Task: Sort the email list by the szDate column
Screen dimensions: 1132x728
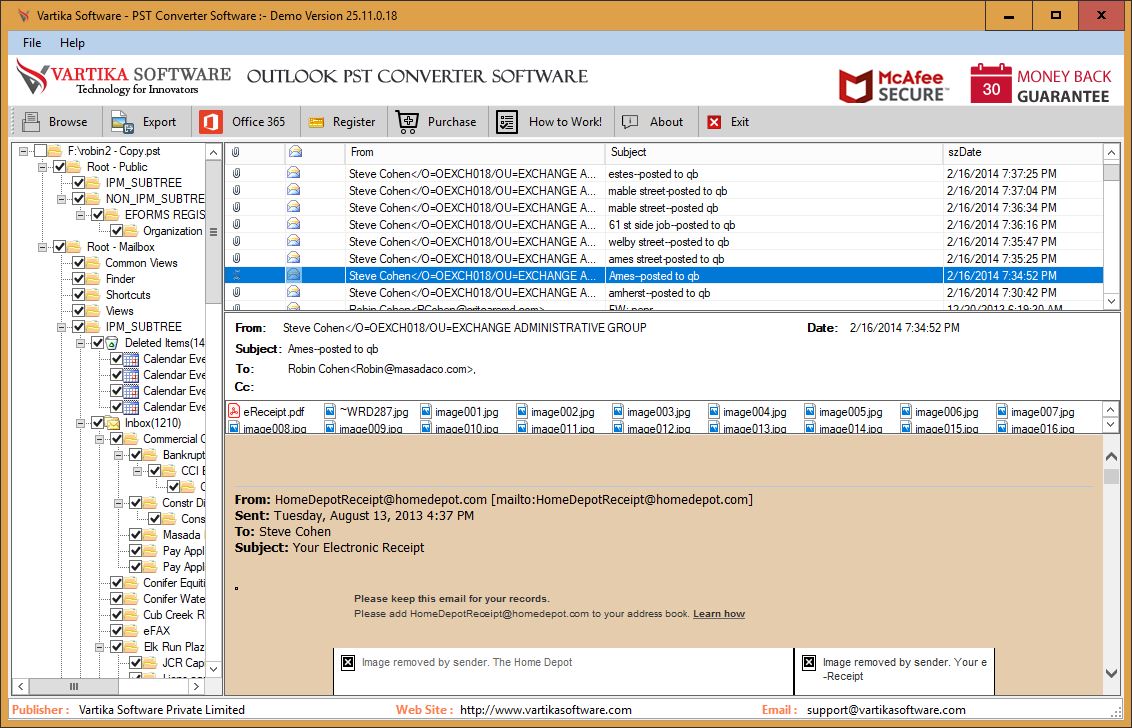Action: (1023, 152)
